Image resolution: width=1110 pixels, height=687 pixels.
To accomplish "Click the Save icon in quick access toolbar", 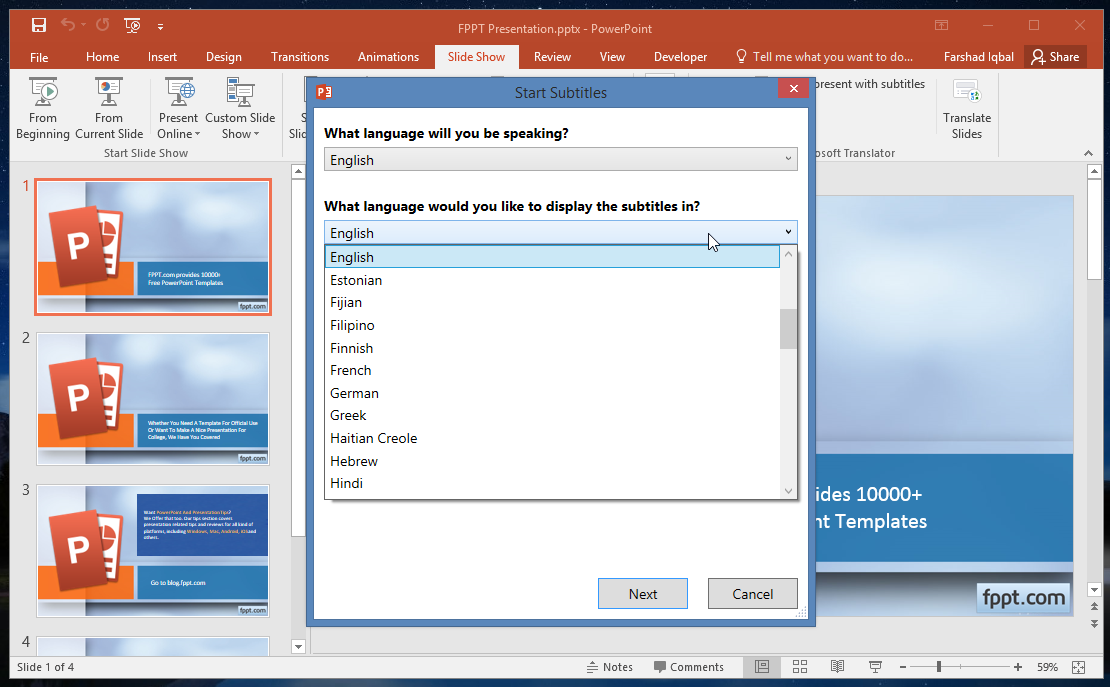I will 38,25.
